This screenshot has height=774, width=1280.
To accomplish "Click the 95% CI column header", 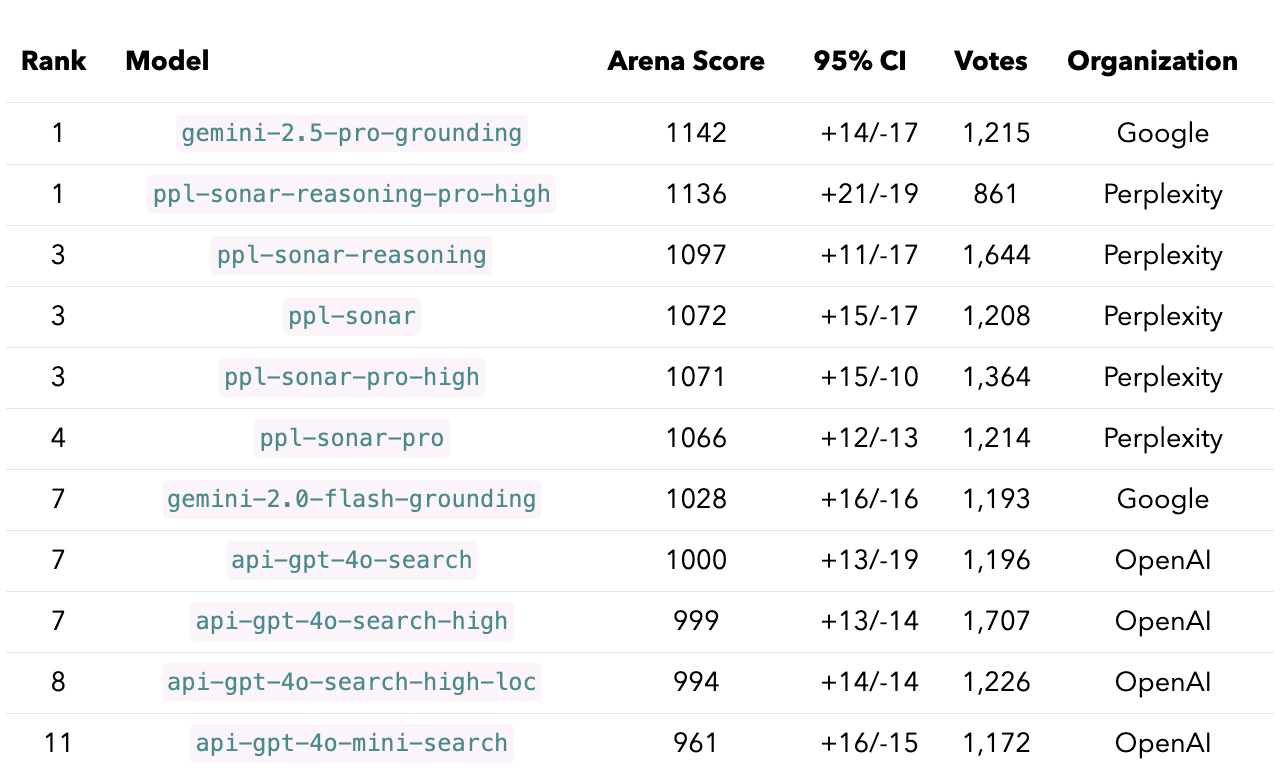I will tap(860, 61).
